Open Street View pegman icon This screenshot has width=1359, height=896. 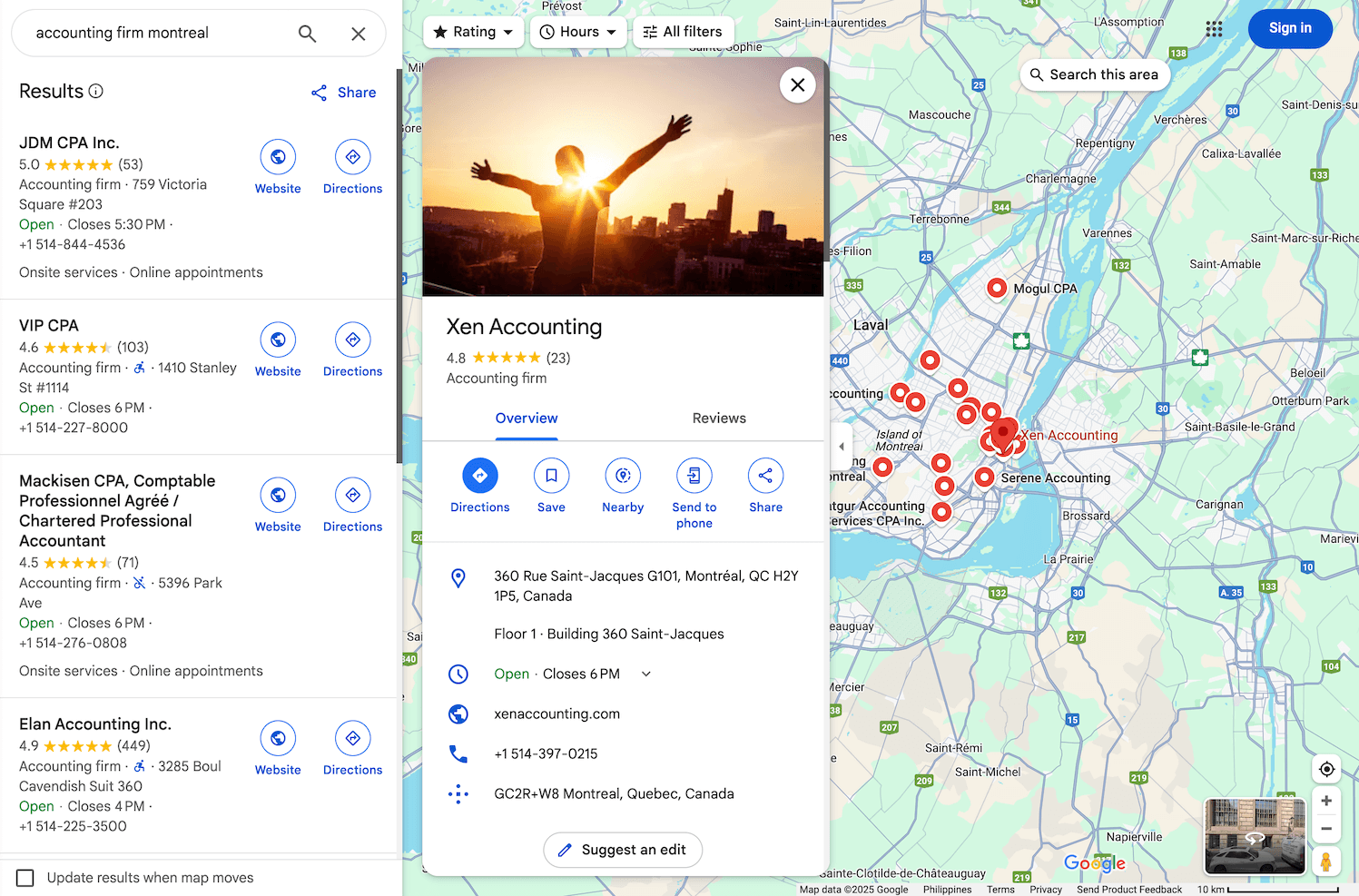pos(1326,861)
